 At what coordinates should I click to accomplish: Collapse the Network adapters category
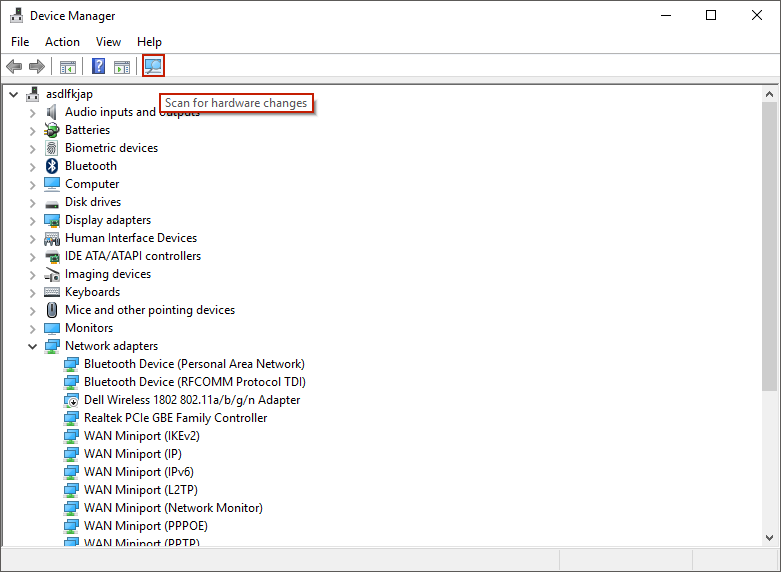pyautogui.click(x=33, y=346)
